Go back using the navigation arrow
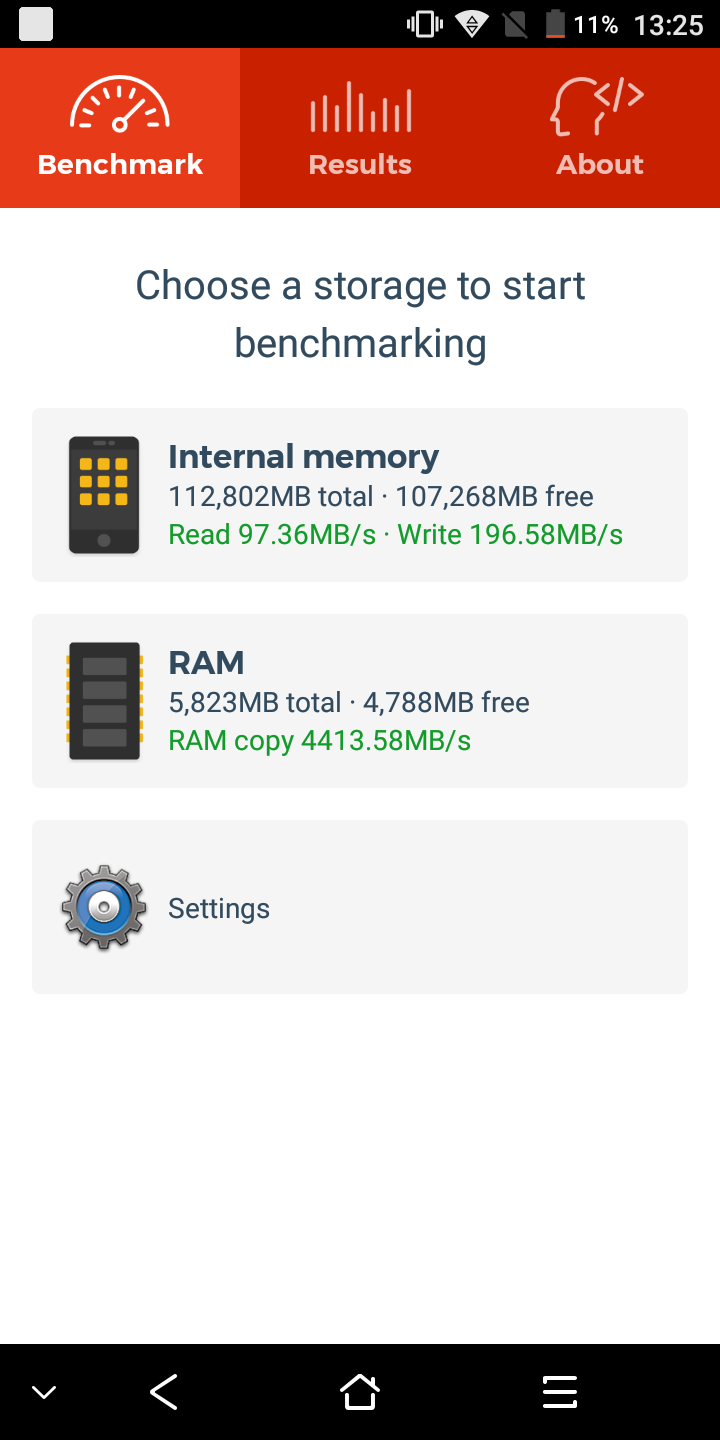Viewport: 720px width, 1440px height. click(163, 1392)
